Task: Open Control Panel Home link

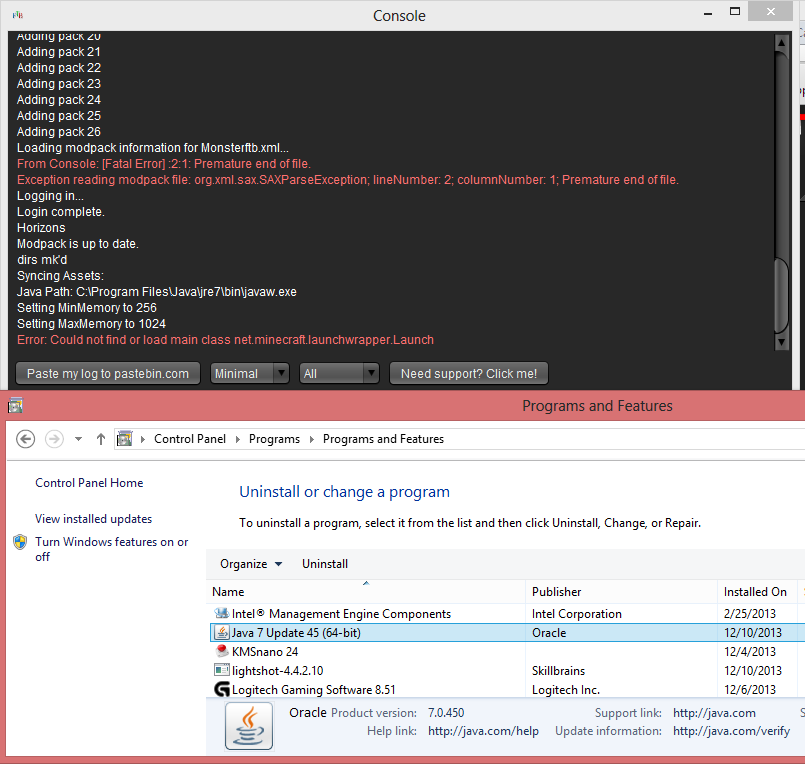Action: pos(89,483)
